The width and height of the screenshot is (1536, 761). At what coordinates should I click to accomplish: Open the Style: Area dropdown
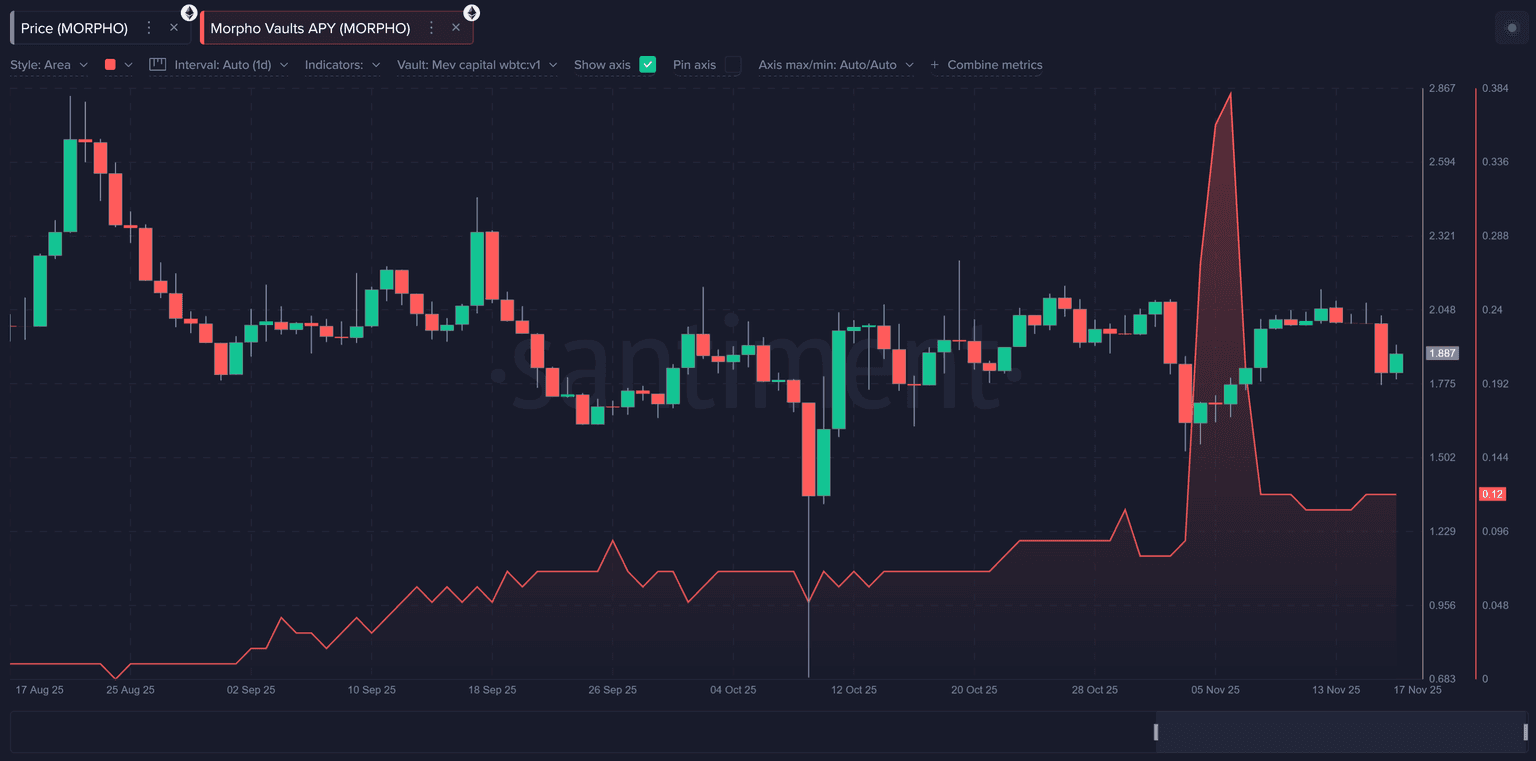(x=49, y=65)
